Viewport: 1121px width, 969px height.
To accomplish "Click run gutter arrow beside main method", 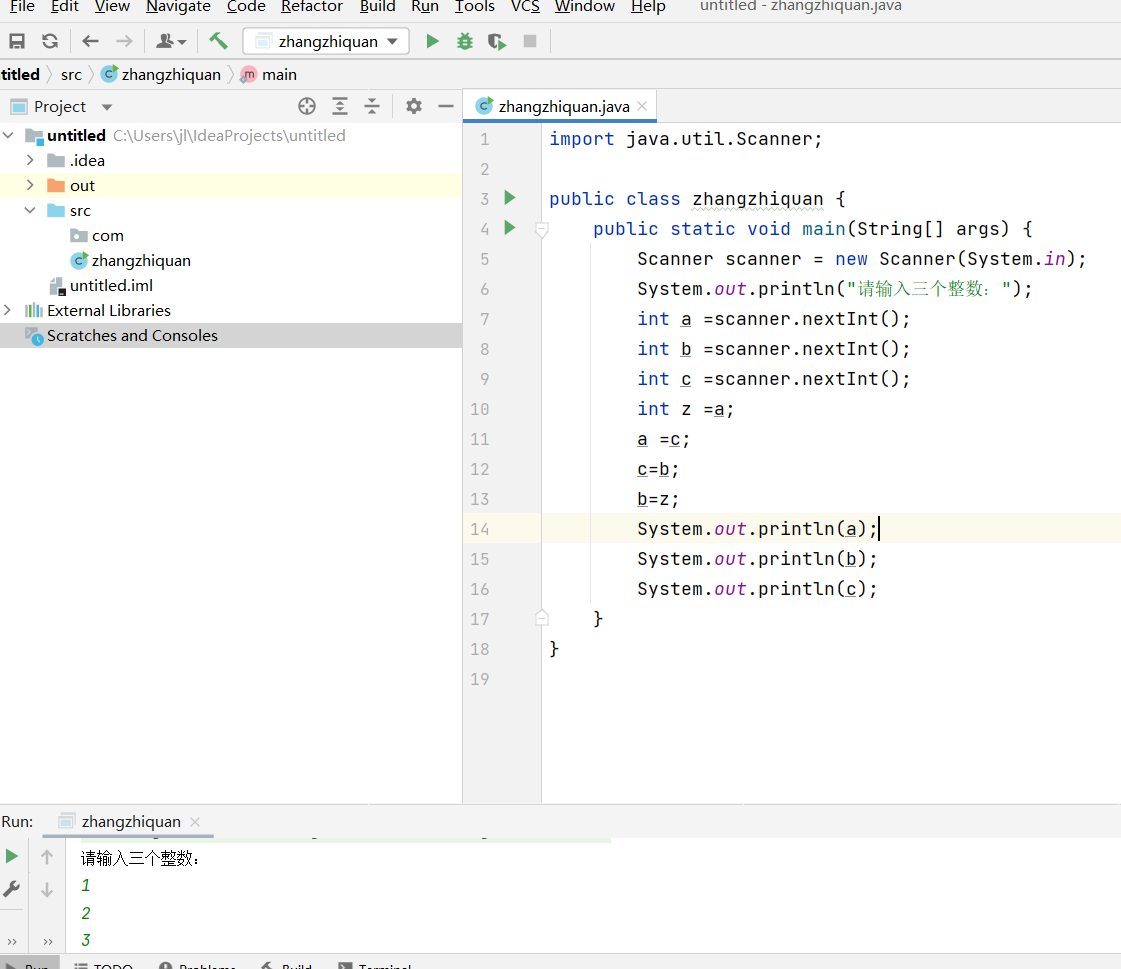I will pos(510,228).
